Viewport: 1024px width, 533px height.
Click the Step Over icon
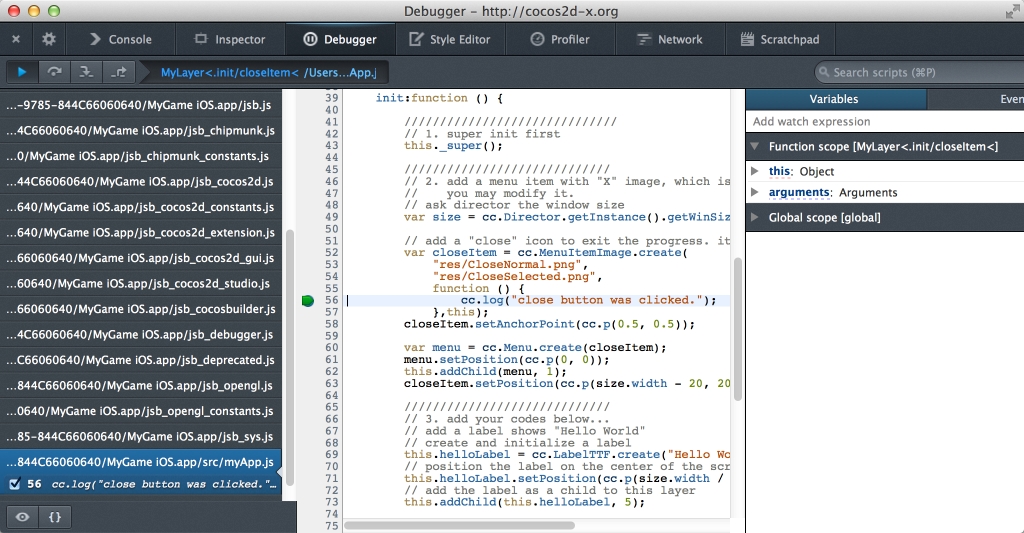click(x=54, y=72)
